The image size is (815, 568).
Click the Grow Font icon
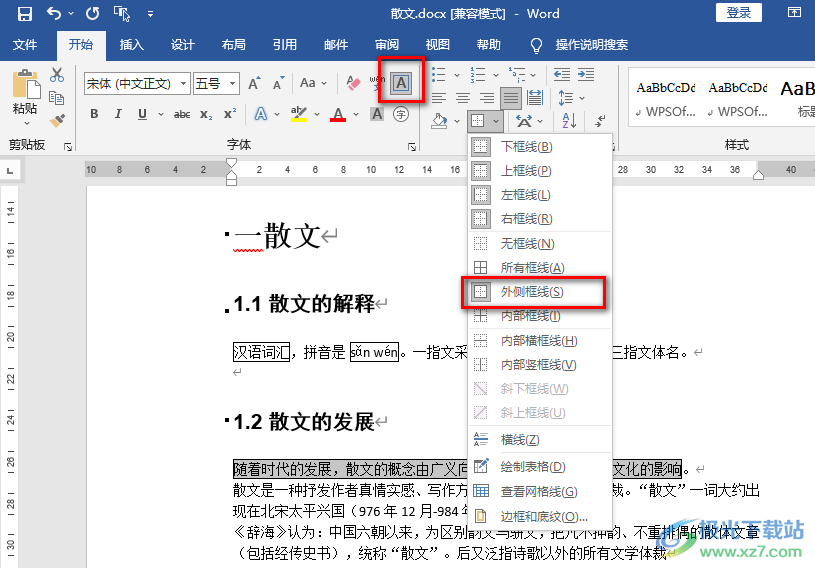(254, 83)
